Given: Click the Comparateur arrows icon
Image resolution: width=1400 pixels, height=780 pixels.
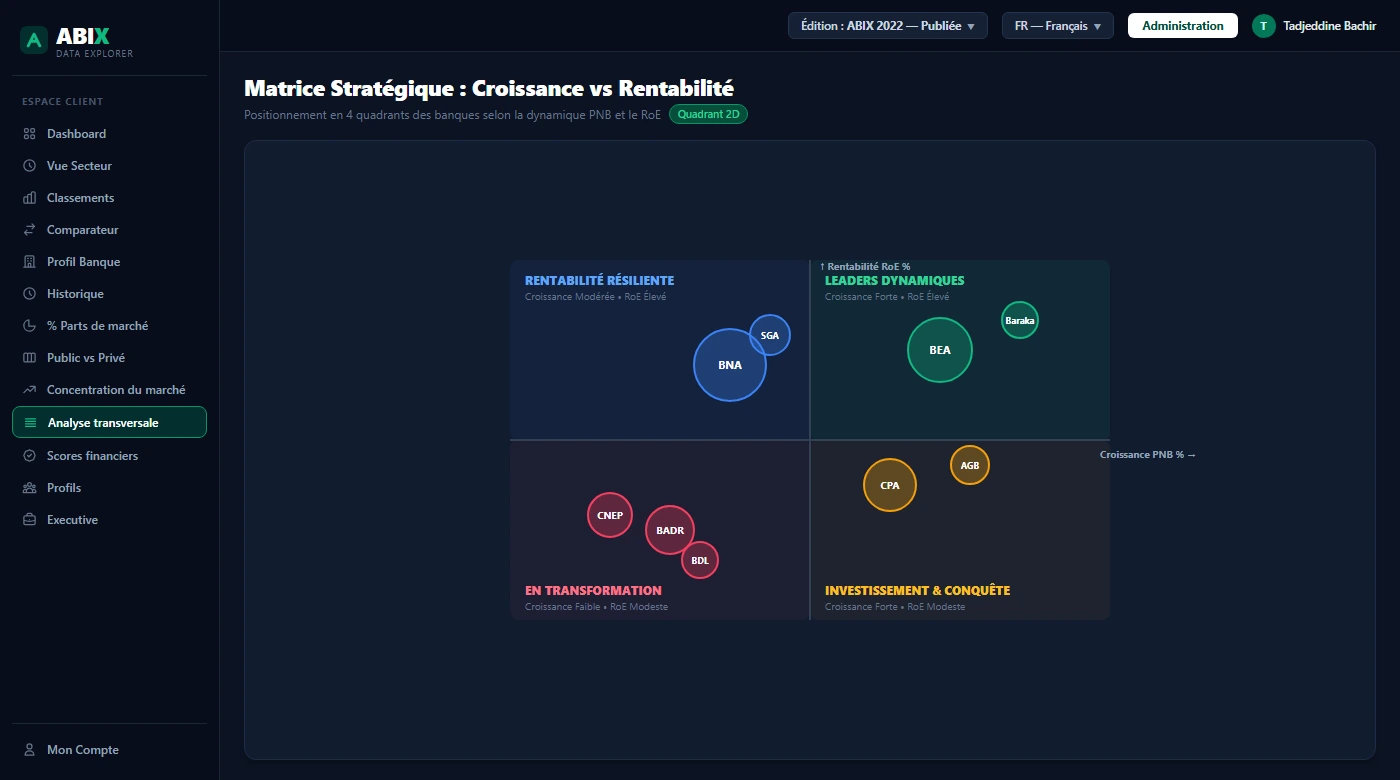Looking at the screenshot, I should click(x=29, y=230).
